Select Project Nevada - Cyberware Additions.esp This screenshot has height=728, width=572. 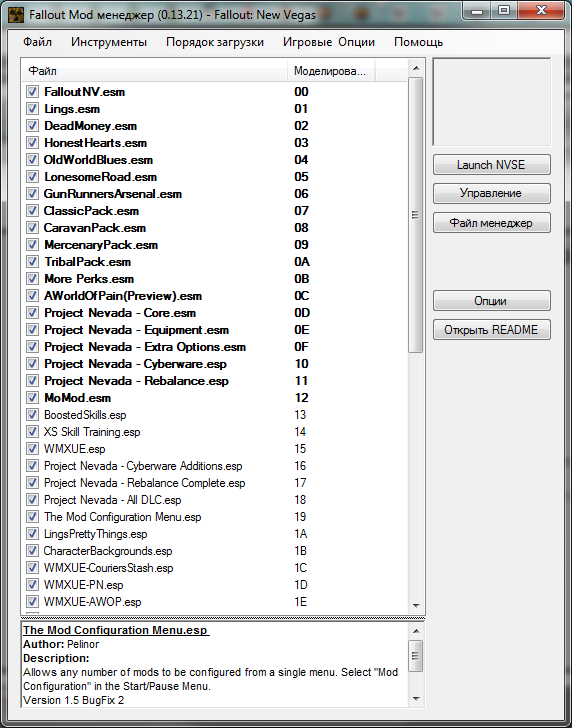(214, 466)
